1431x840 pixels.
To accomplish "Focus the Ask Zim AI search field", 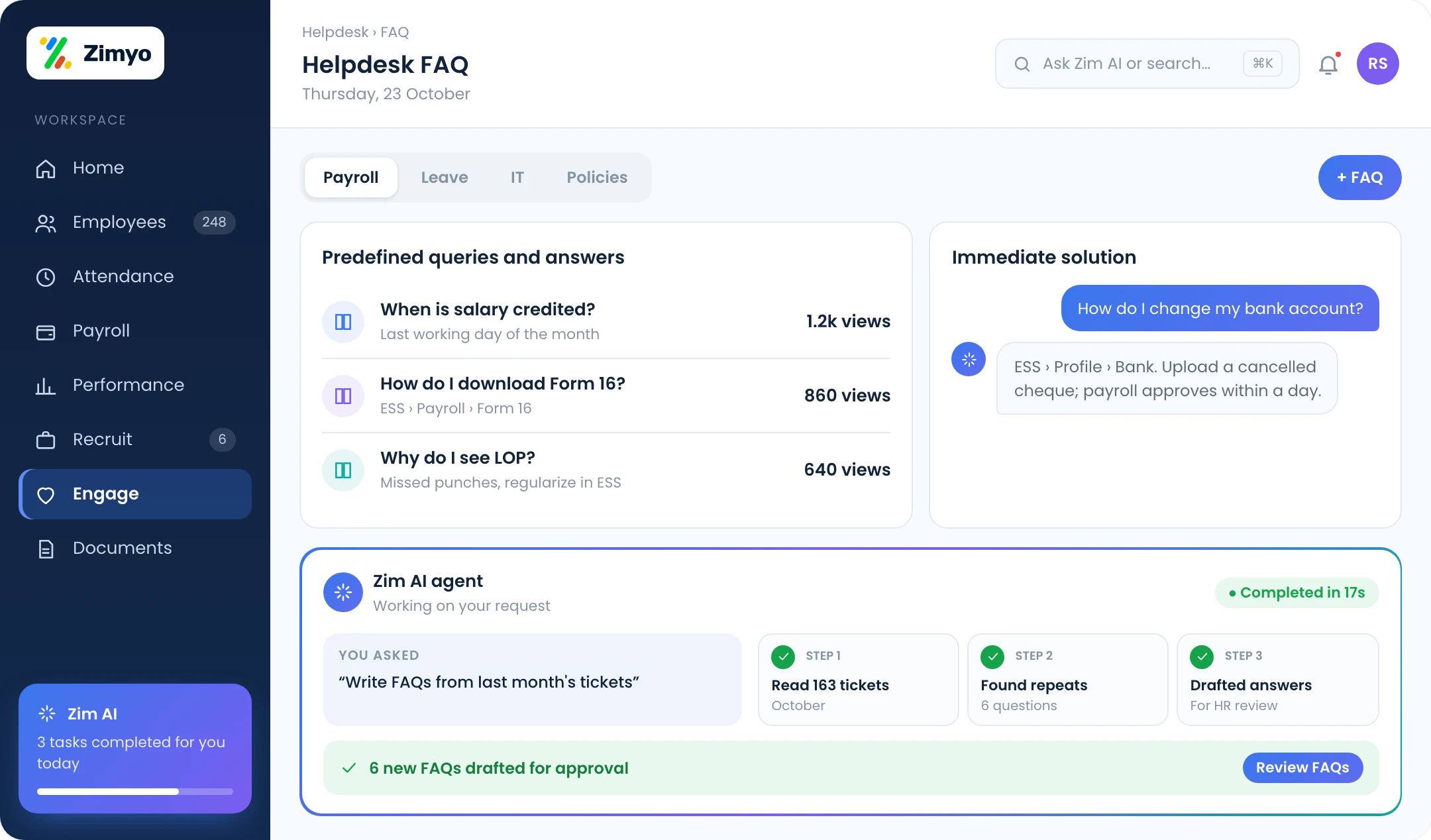I will pyautogui.click(x=1147, y=64).
